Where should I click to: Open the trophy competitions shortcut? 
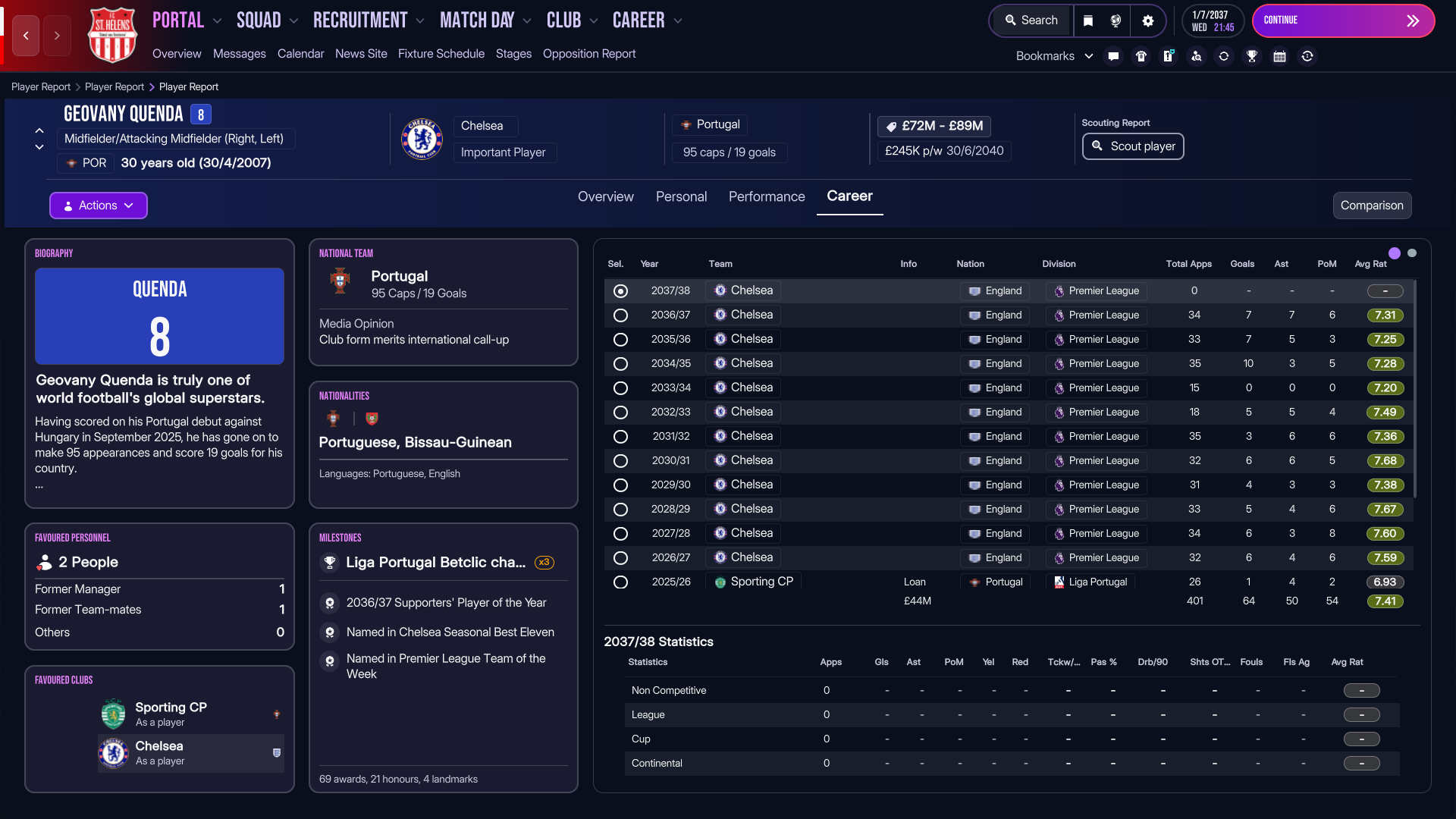[x=1252, y=56]
